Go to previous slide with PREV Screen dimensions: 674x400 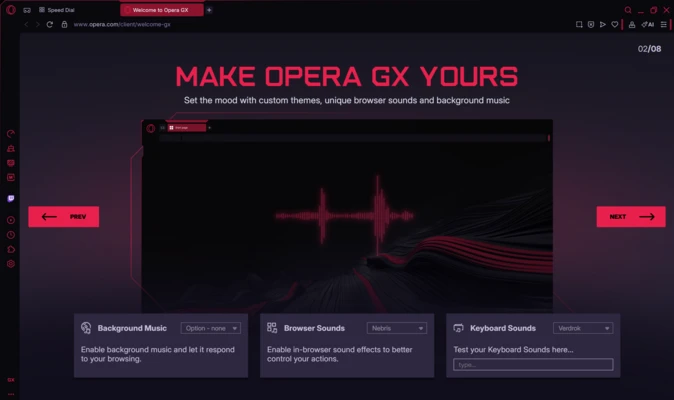click(x=64, y=217)
